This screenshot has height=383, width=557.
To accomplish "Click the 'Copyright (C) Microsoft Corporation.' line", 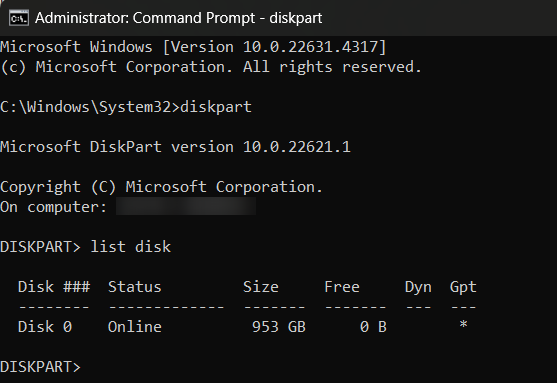I will [161, 187].
